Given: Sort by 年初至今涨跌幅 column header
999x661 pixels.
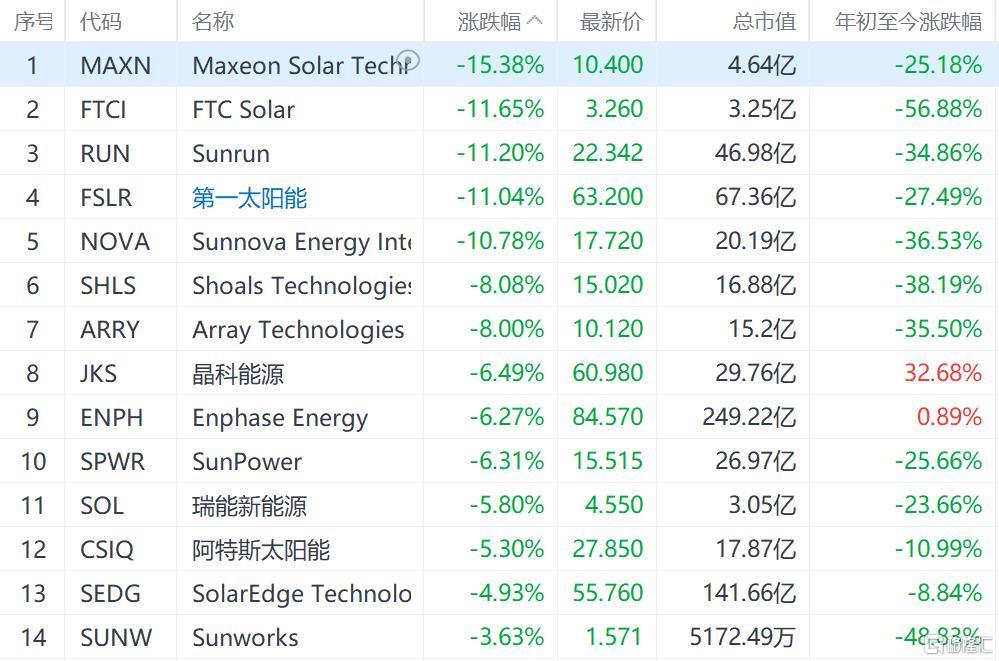Looking at the screenshot, I should click(909, 22).
